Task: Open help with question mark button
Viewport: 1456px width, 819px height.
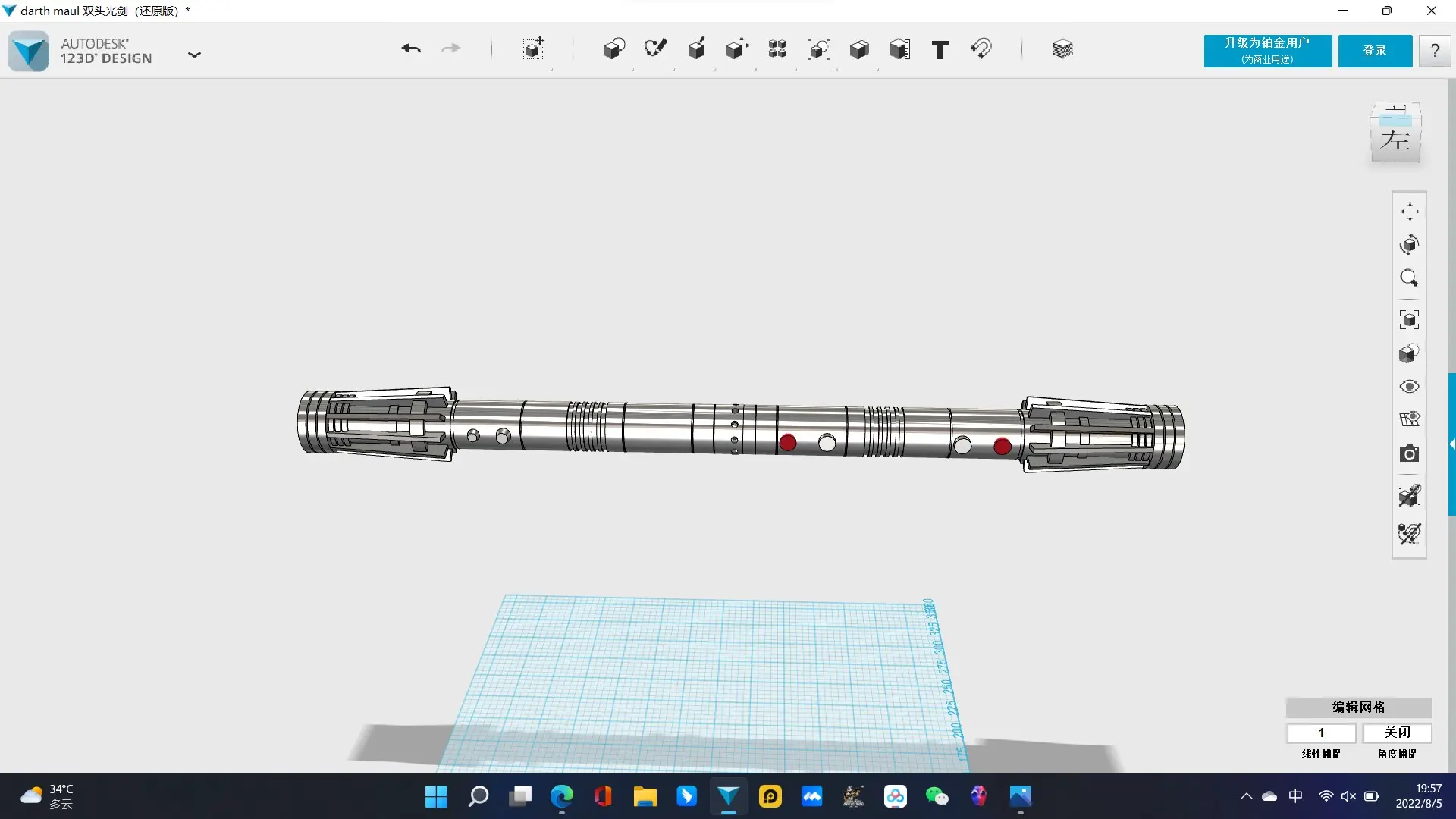Action: [x=1435, y=51]
